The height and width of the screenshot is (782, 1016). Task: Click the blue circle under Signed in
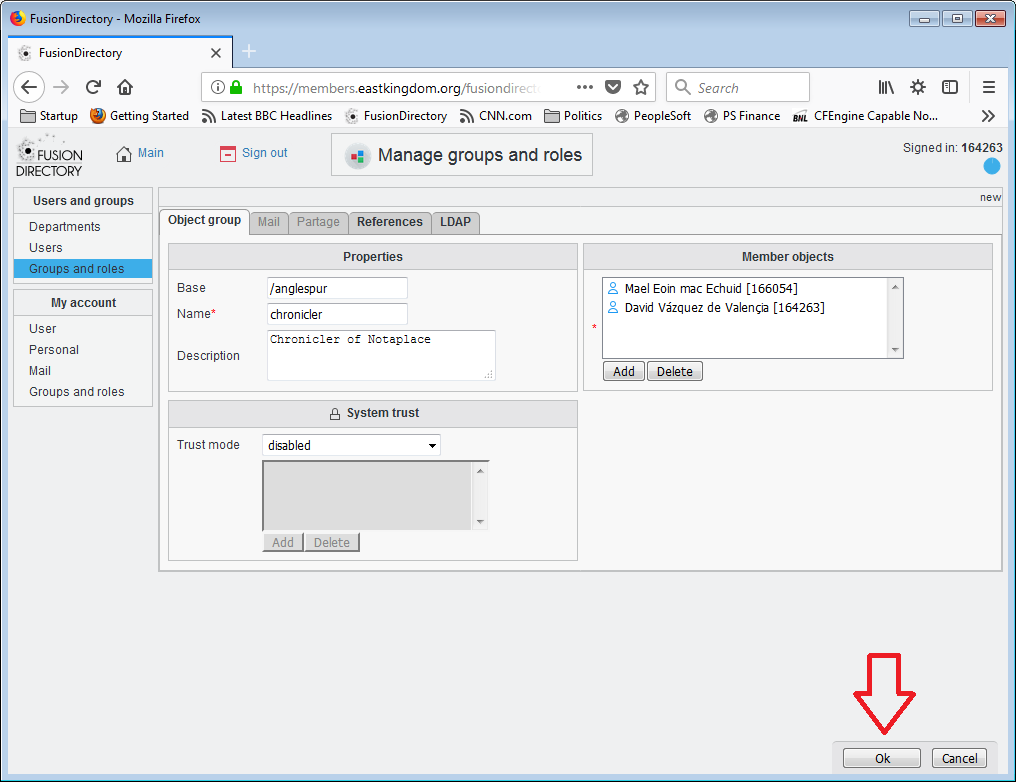(991, 167)
